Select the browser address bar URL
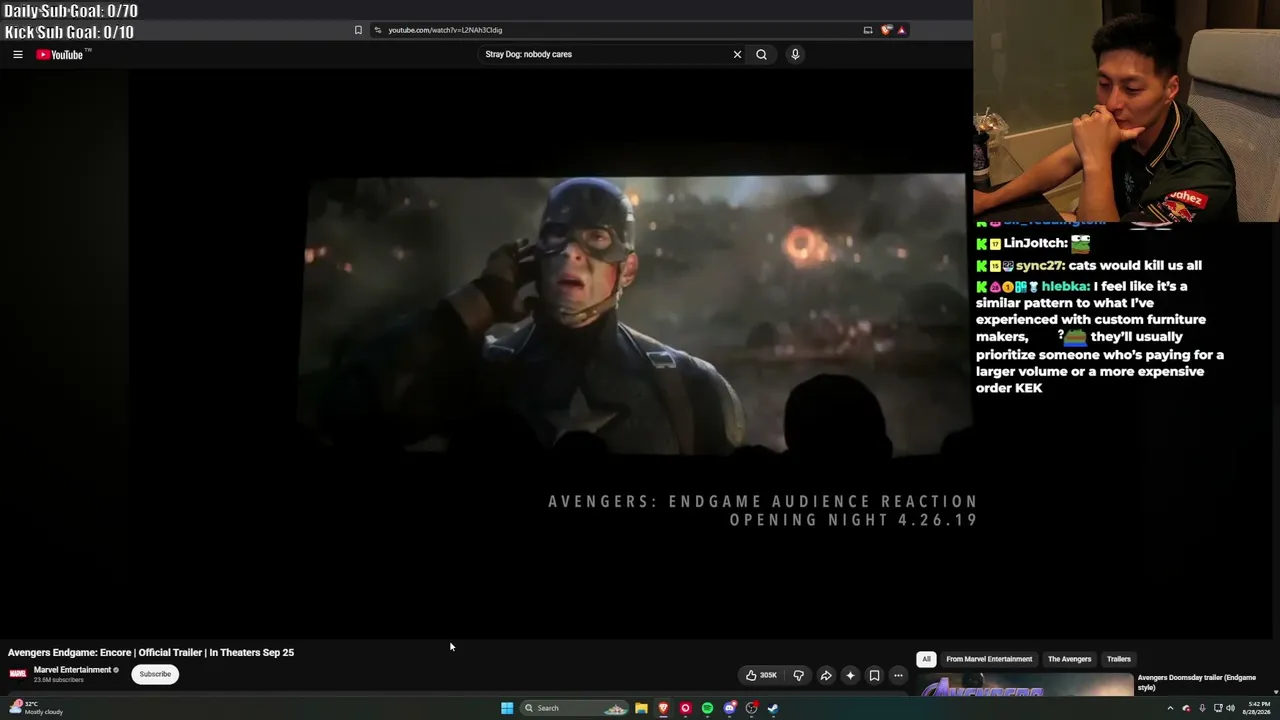The image size is (1280, 720). tap(445, 30)
